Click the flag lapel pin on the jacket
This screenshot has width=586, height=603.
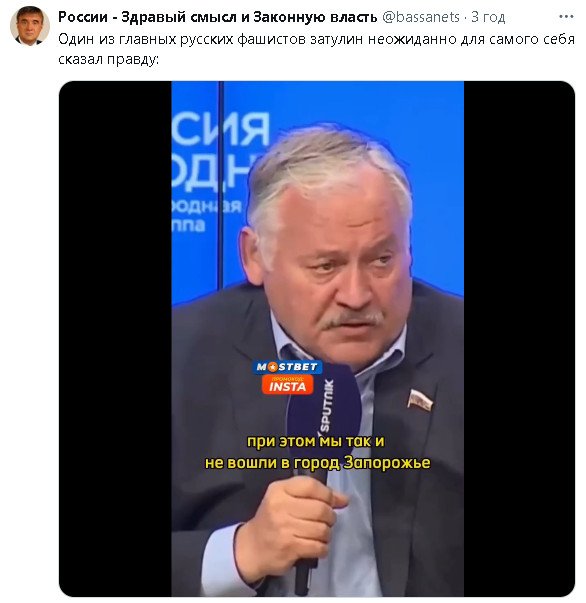(x=420, y=401)
